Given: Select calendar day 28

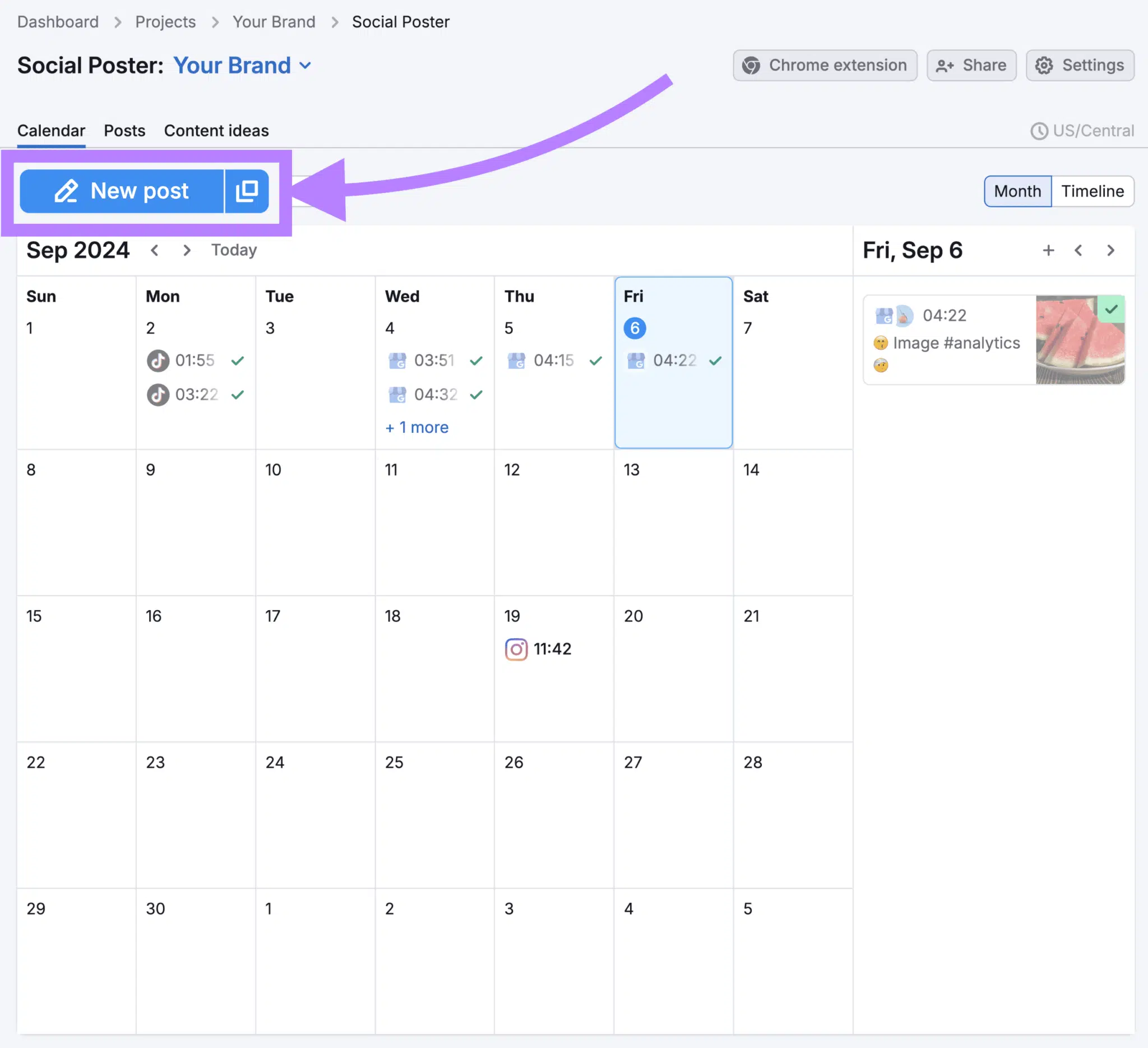Looking at the screenshot, I should click(x=753, y=763).
